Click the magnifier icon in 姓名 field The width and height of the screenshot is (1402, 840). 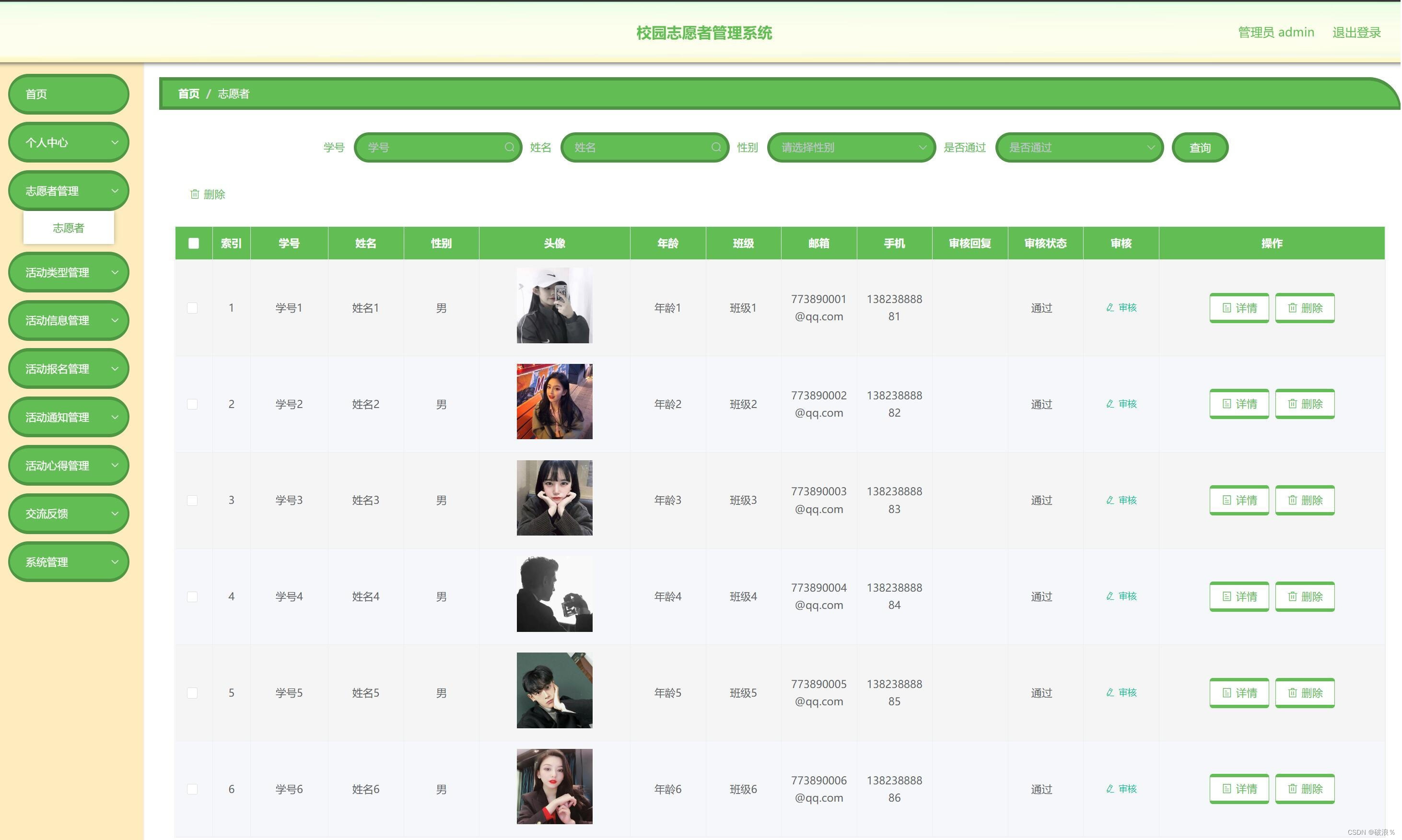tap(715, 147)
